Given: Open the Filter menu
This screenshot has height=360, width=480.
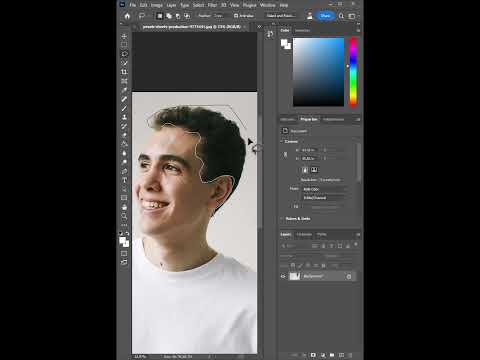Looking at the screenshot, I should [212, 5].
